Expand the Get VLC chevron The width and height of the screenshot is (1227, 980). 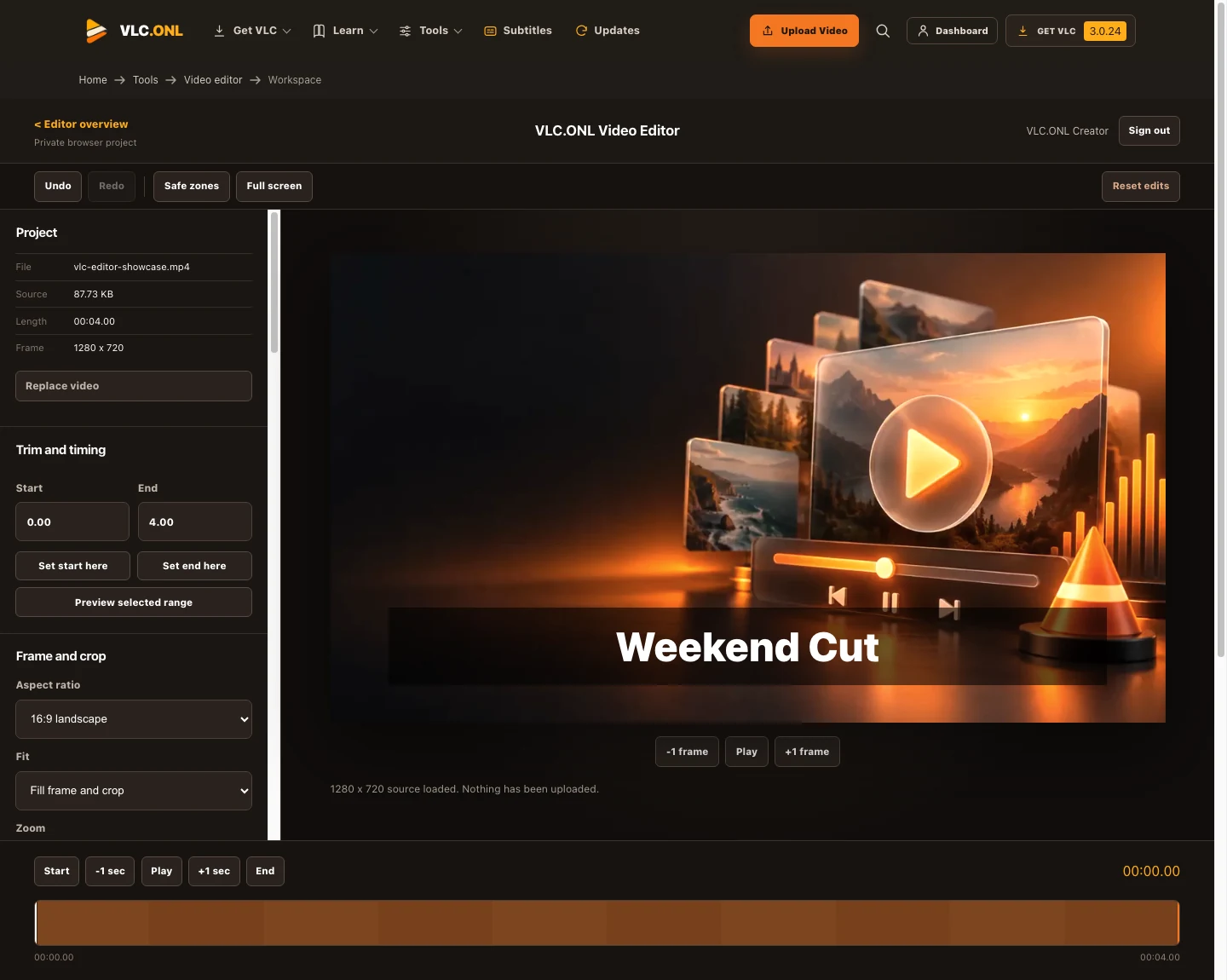pyautogui.click(x=287, y=31)
